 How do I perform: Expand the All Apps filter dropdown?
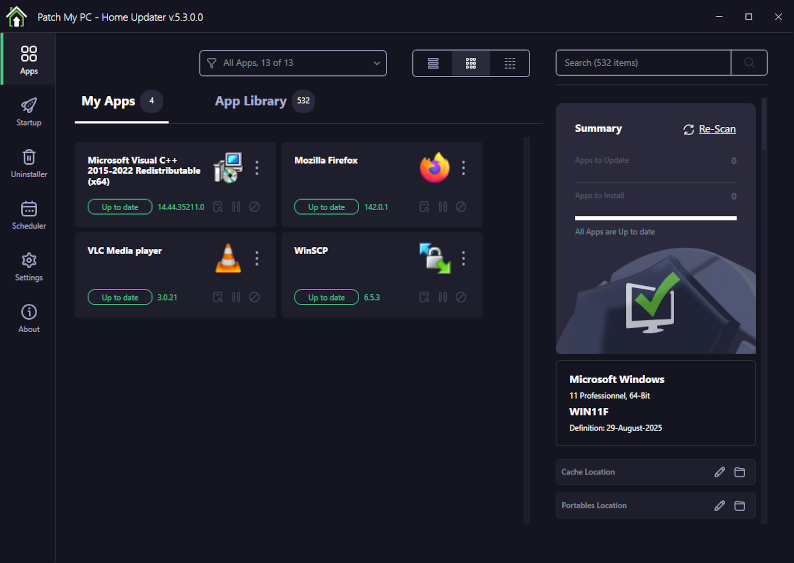(293, 63)
